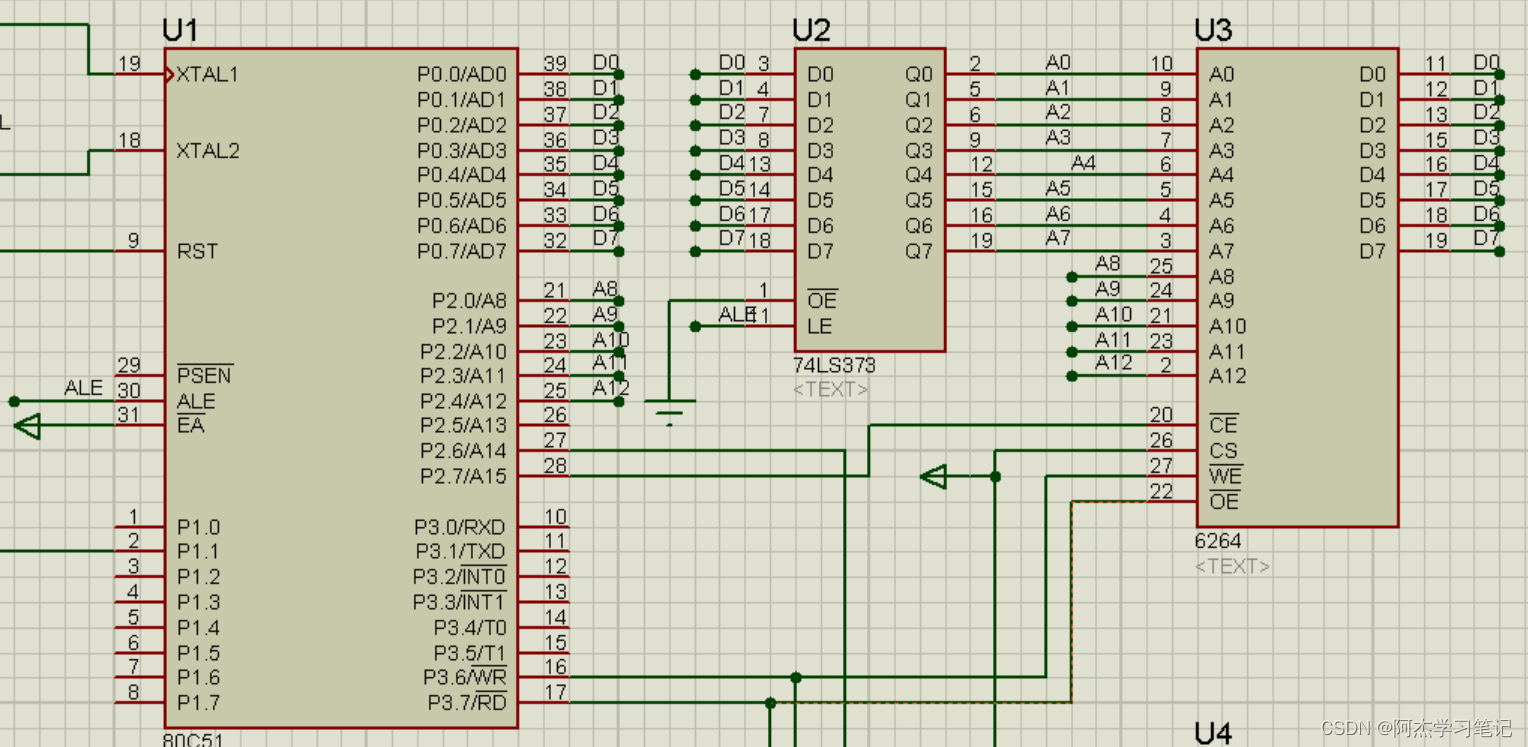Image resolution: width=1528 pixels, height=747 pixels.
Task: Click the U4 reference label
Action: 1212,733
